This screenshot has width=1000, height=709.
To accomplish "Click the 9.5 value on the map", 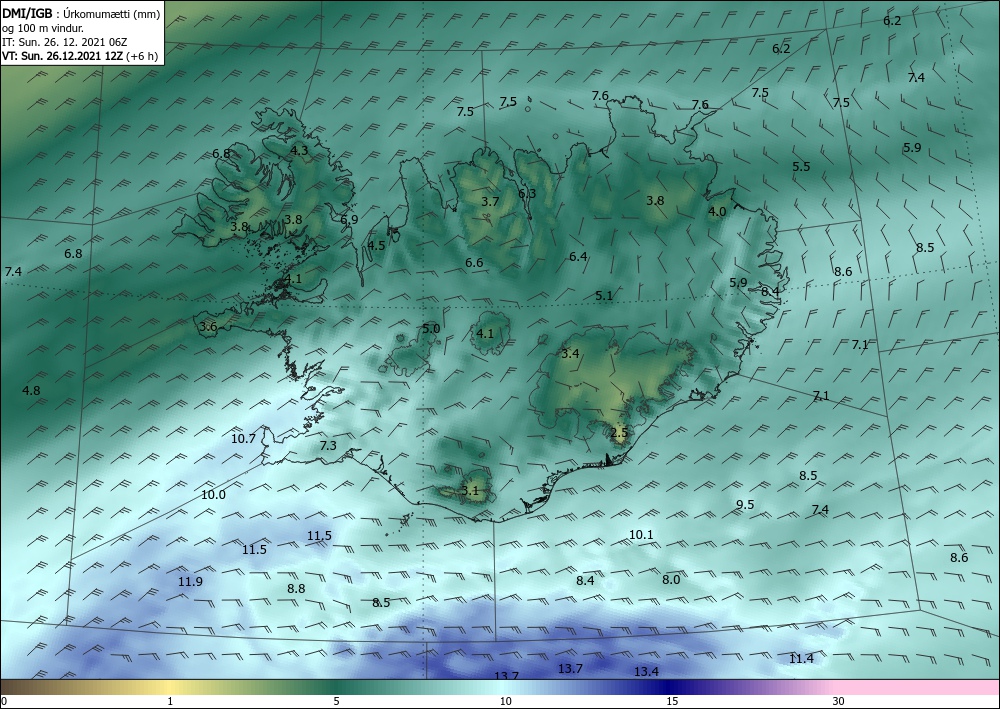I will click(745, 504).
